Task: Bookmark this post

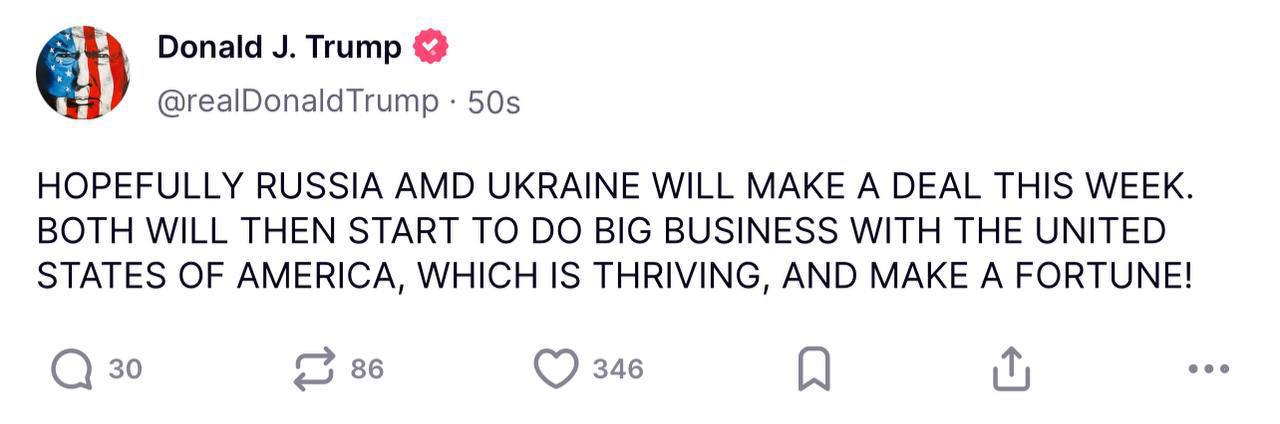Action: coord(814,370)
